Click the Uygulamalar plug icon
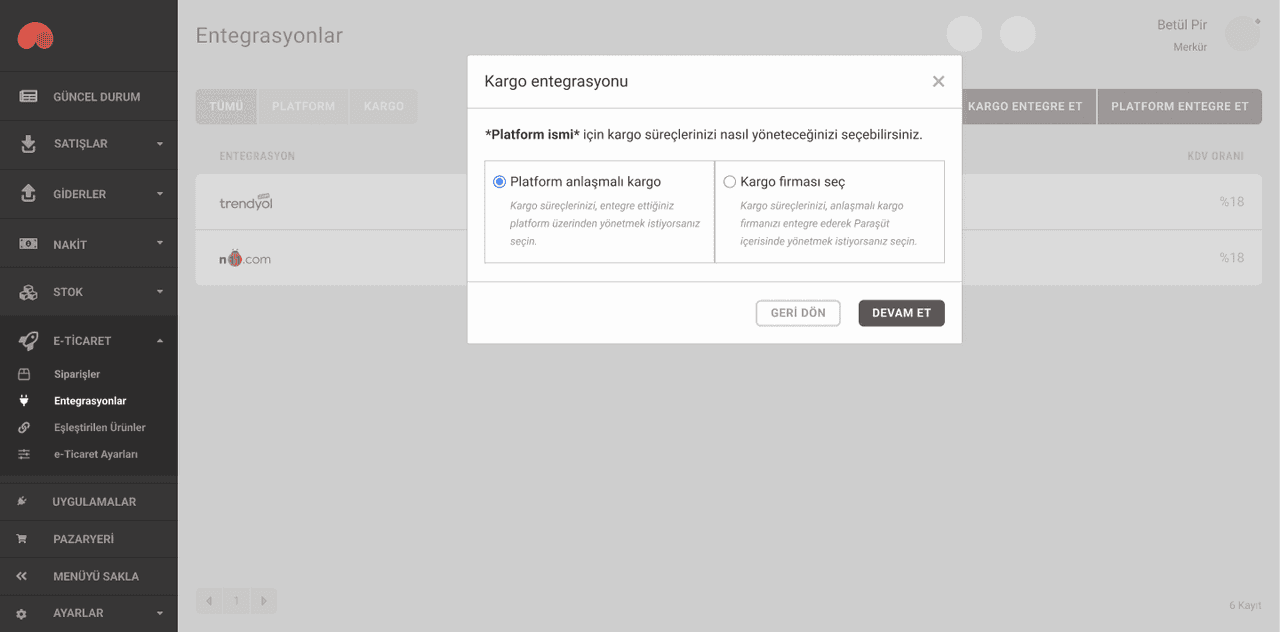 tap(21, 501)
